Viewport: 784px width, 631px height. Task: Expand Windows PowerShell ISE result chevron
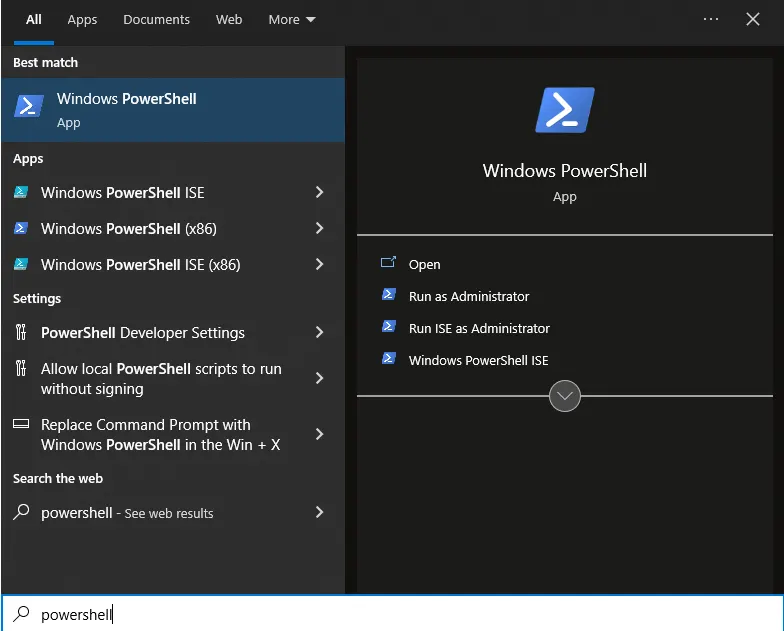(x=320, y=192)
